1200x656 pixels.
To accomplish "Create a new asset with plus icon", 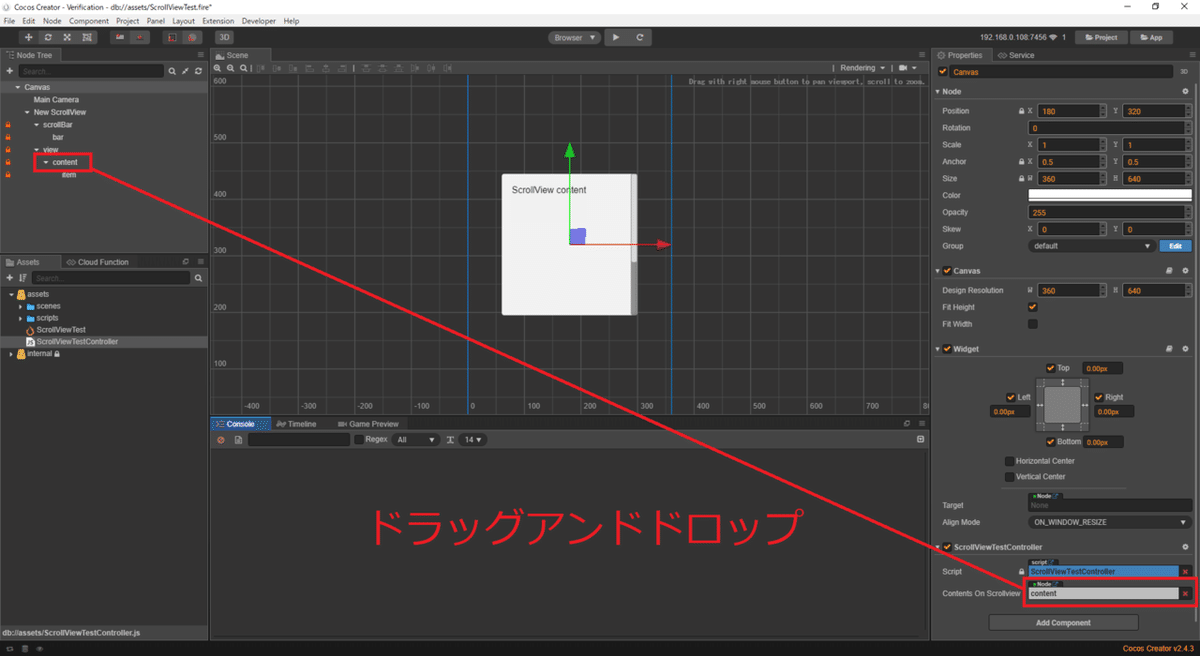I will pyautogui.click(x=10, y=277).
